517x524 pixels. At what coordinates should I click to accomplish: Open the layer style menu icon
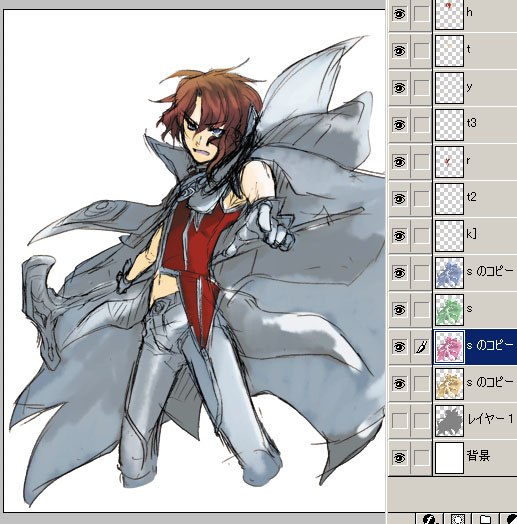pyautogui.click(x=430, y=519)
